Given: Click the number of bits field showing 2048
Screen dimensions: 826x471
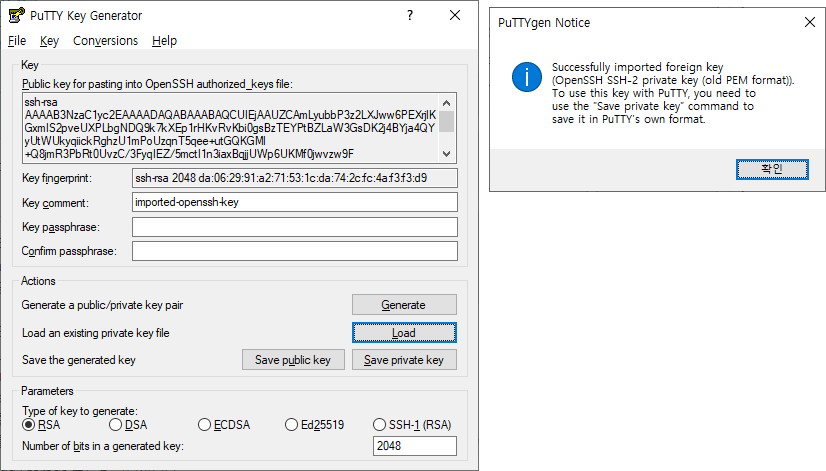Looking at the screenshot, I should tap(415, 446).
